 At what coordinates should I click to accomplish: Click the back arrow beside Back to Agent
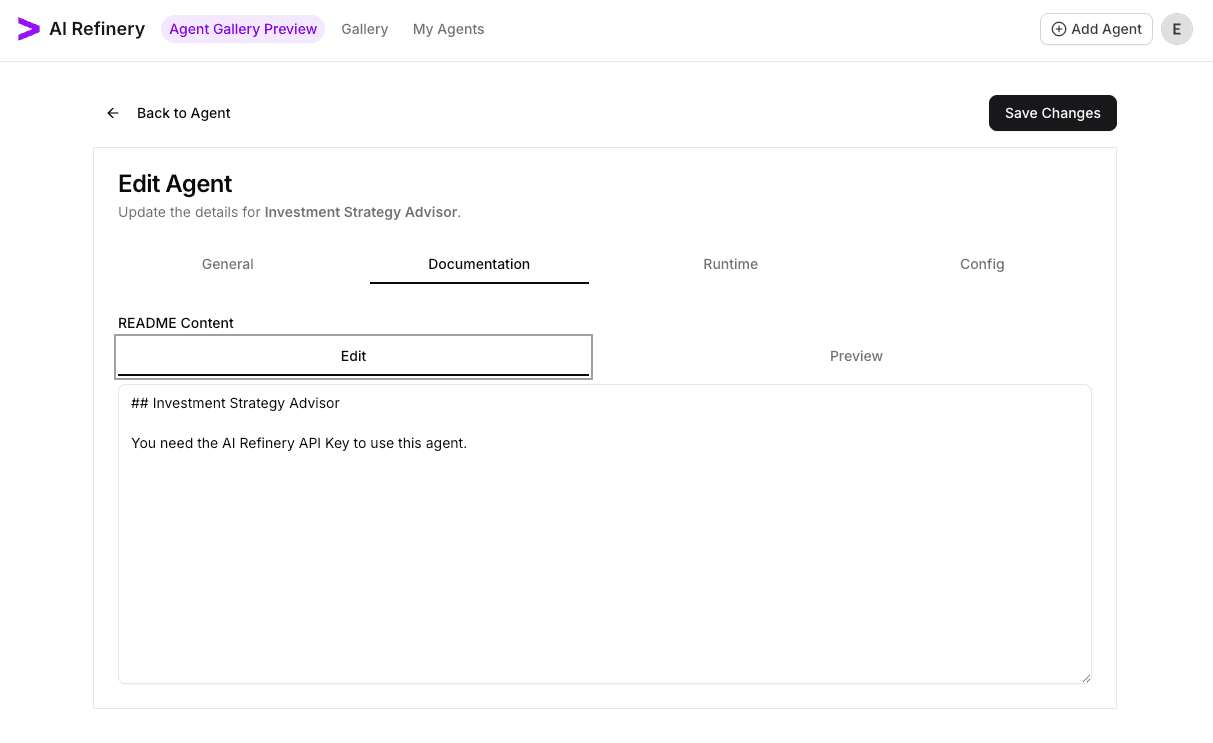tap(113, 113)
